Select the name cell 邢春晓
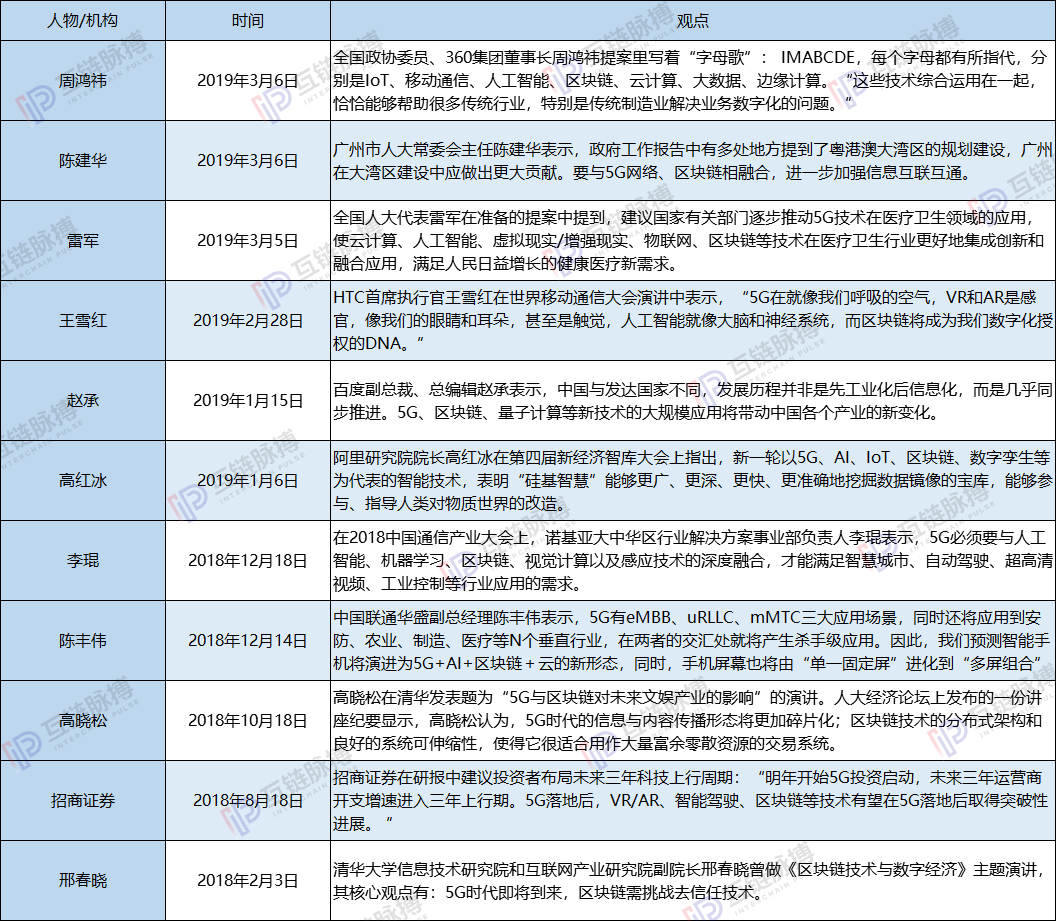 click(83, 881)
